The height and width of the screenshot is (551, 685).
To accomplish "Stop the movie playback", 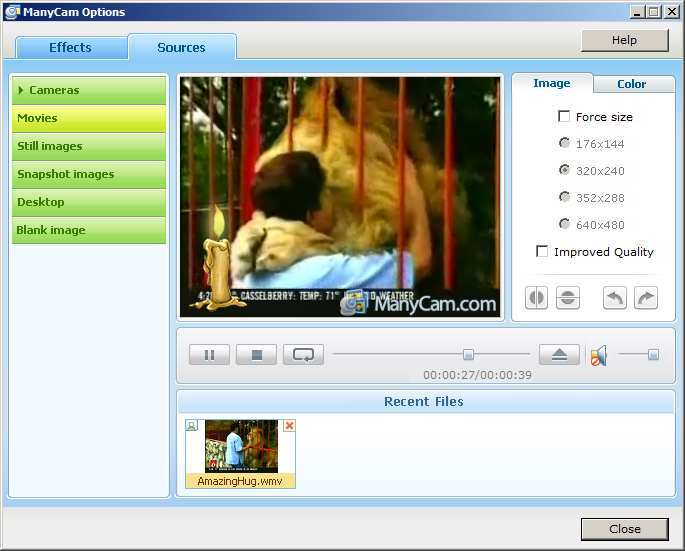I will 256,354.
